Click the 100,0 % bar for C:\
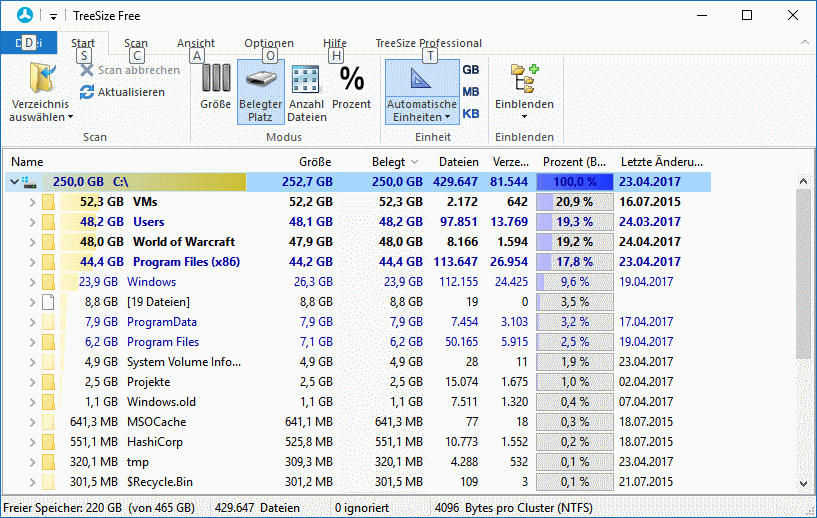Image resolution: width=817 pixels, height=518 pixels. (x=575, y=182)
